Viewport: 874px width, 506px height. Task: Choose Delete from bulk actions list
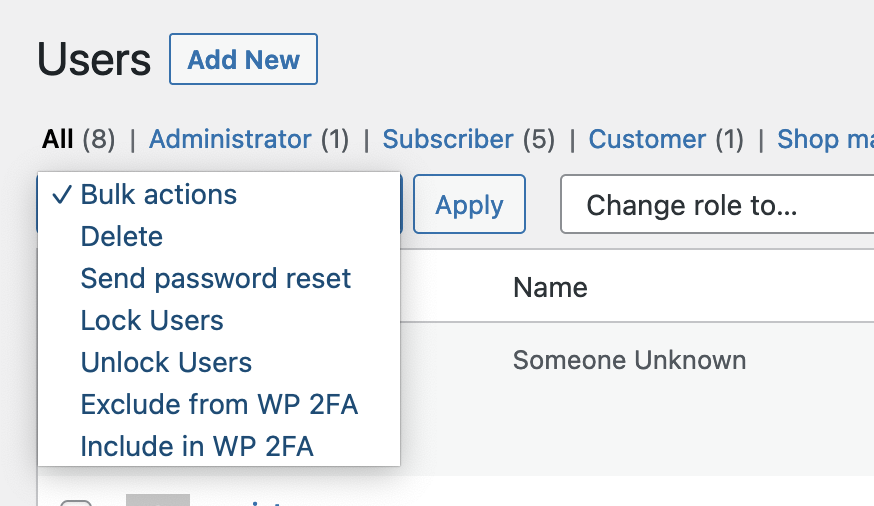pyautogui.click(x=121, y=237)
